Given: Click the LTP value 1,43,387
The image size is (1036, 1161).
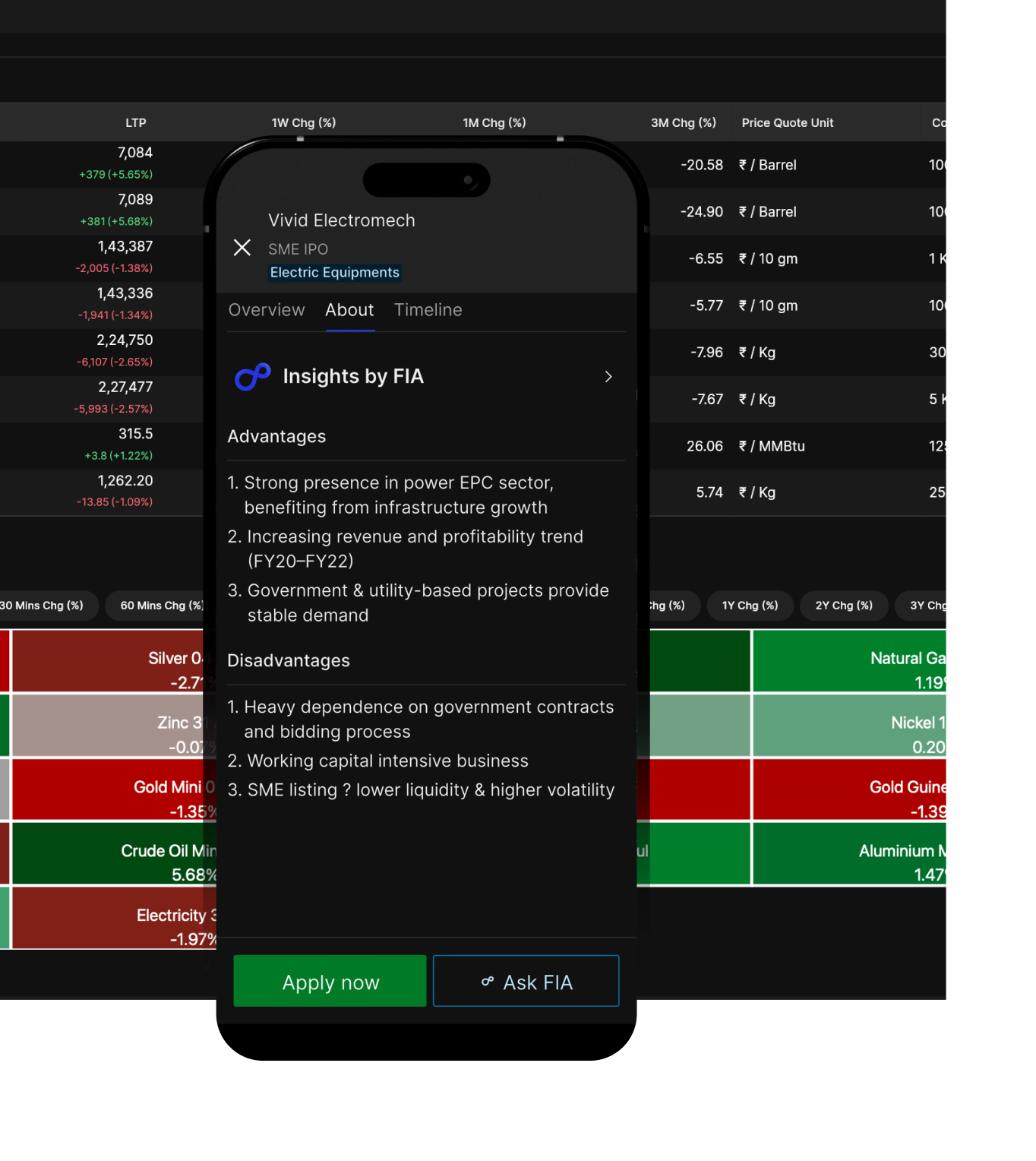Looking at the screenshot, I should 125,247.
